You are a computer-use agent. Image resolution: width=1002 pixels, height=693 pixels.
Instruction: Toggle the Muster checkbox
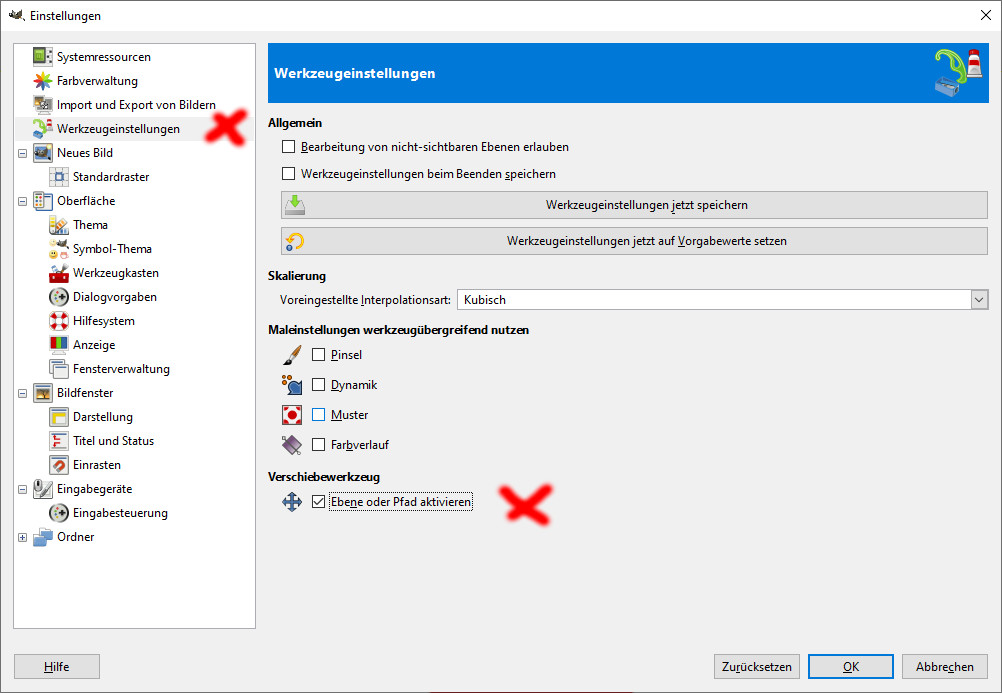click(x=319, y=415)
